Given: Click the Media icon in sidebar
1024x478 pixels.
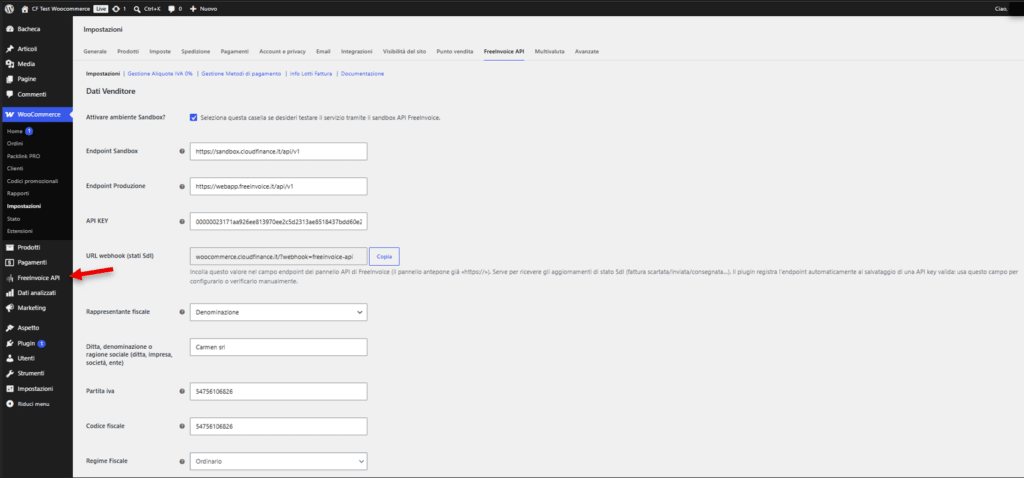Looking at the screenshot, I should 10,64.
